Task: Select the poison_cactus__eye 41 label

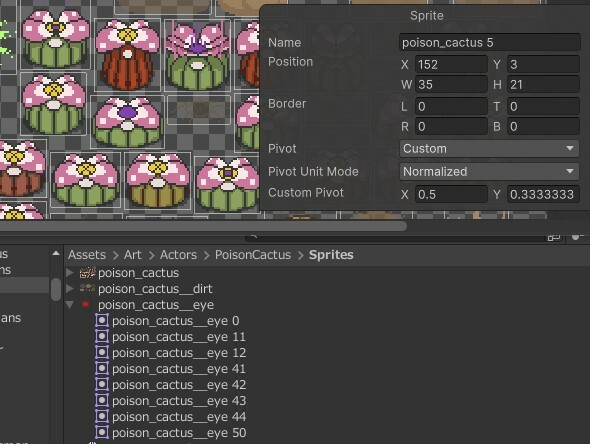Action: click(179, 369)
